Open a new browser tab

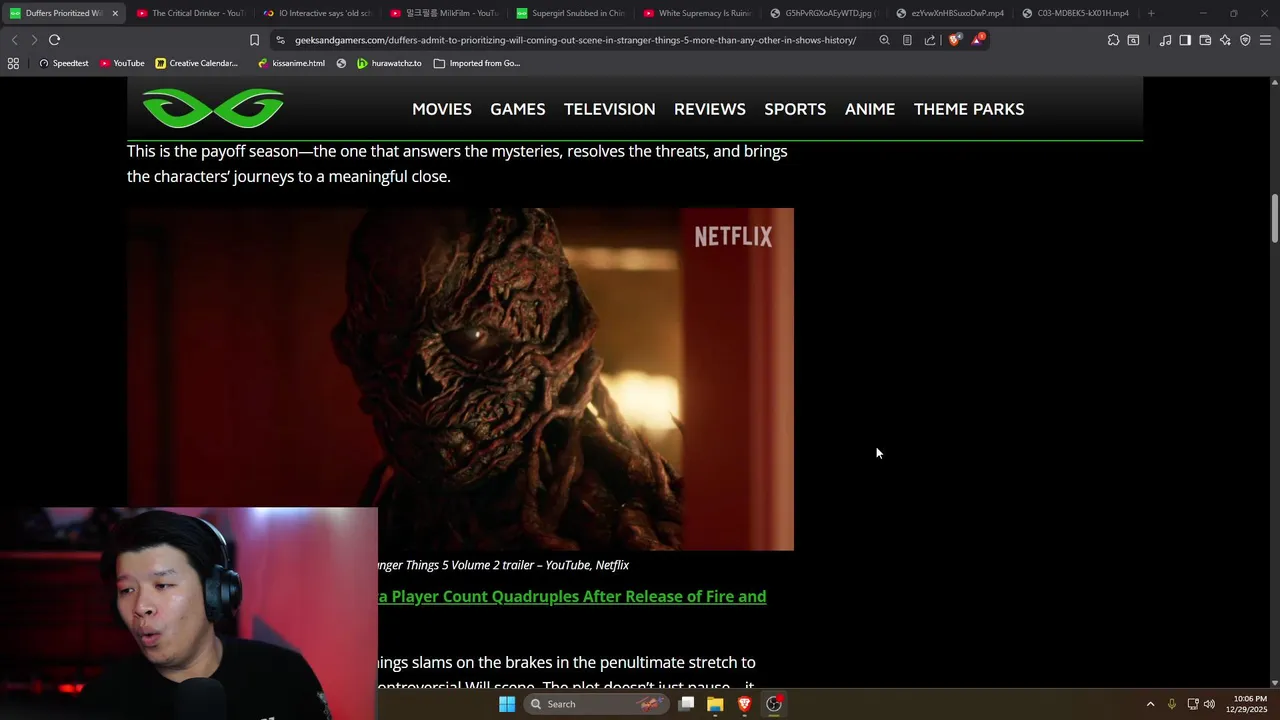click(x=1151, y=13)
